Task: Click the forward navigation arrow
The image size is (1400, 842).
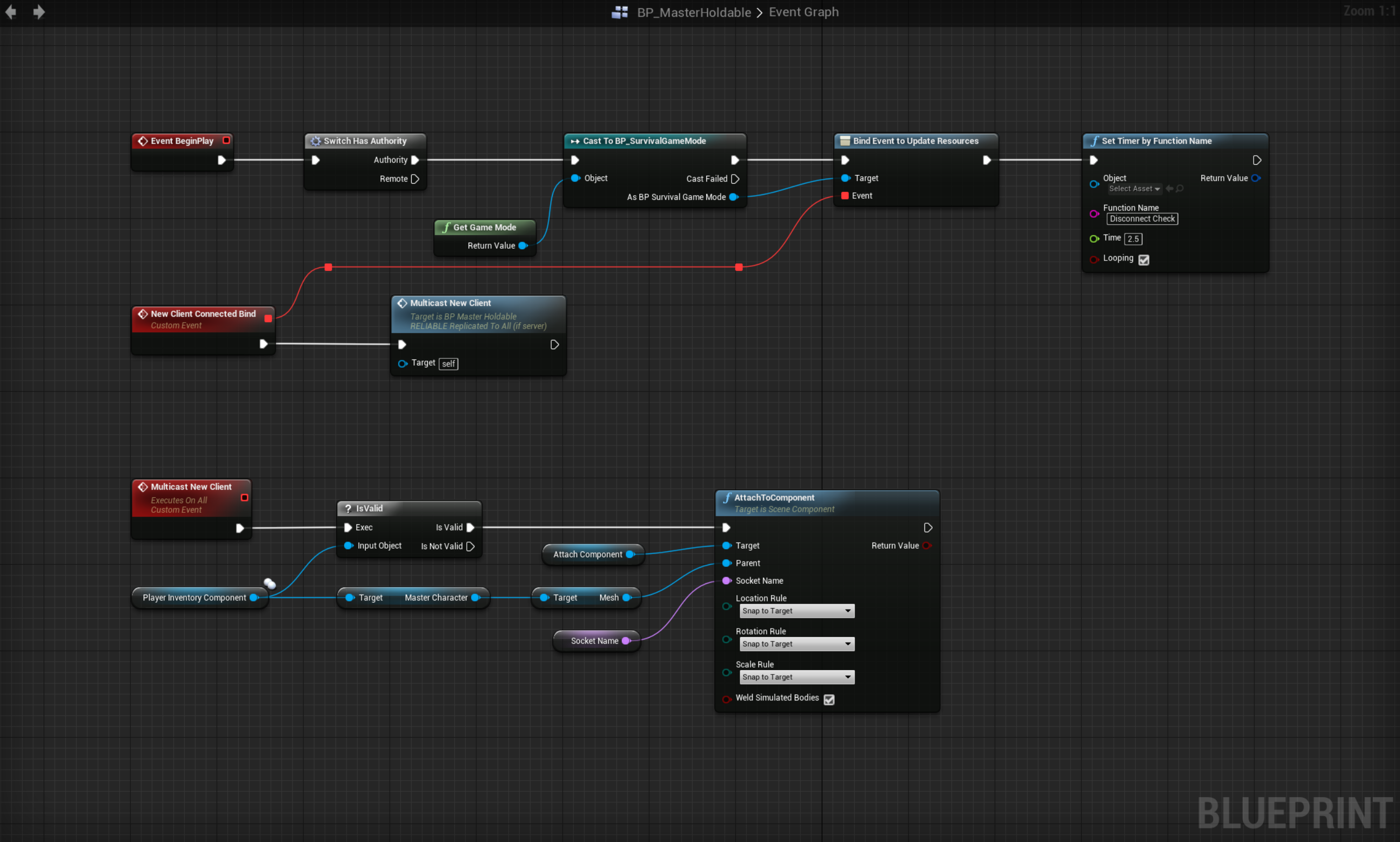Action: click(x=38, y=12)
